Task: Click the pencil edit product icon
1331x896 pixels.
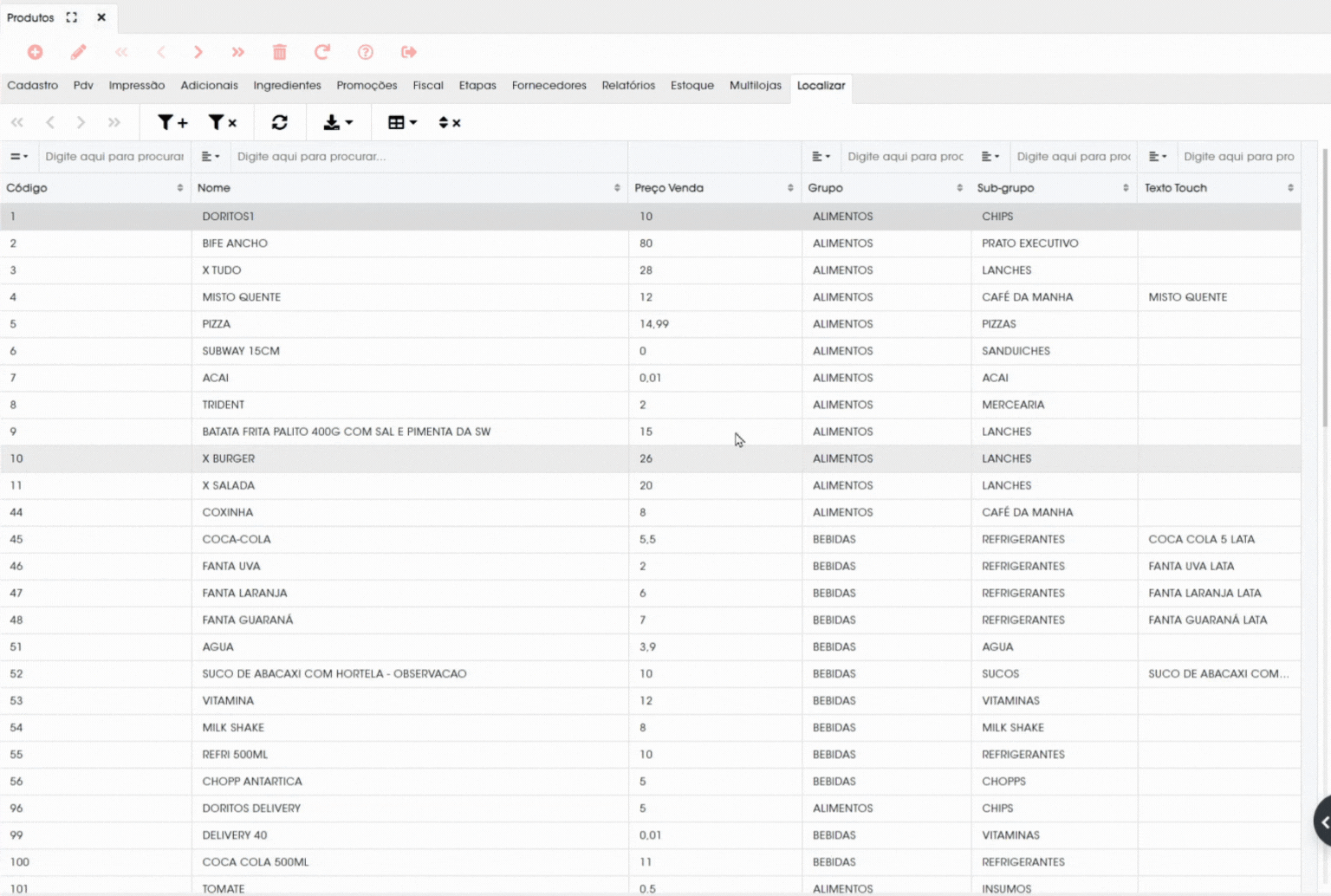Action: pyautogui.click(x=78, y=52)
